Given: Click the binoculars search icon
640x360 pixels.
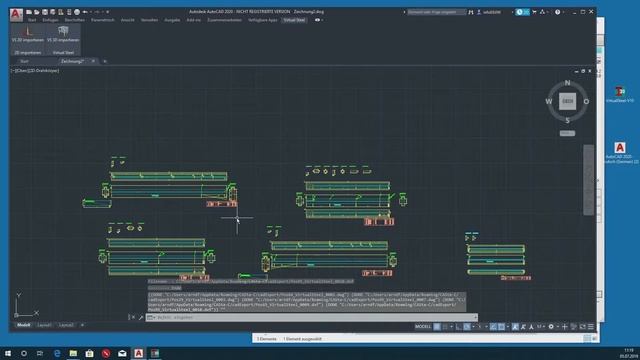Looking at the screenshot, I should click(x=471, y=12).
